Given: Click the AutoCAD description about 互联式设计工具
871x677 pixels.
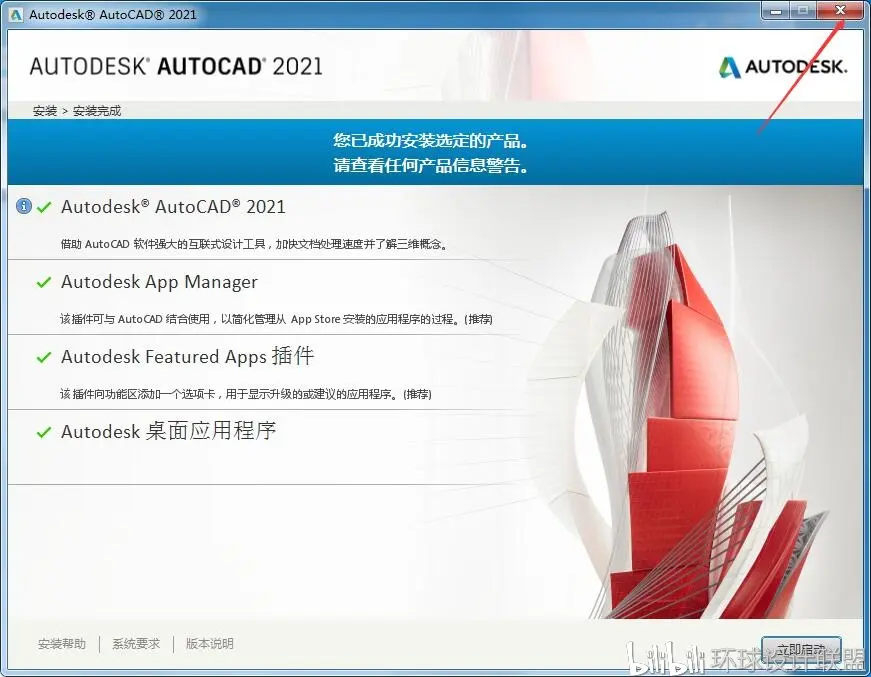Looking at the screenshot, I should pos(254,244).
